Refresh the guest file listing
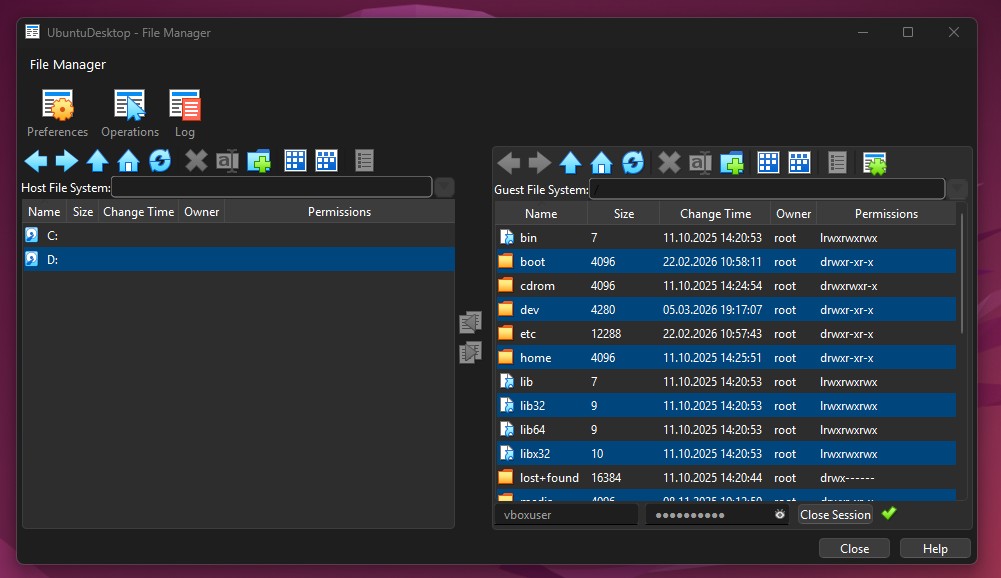 [x=633, y=162]
